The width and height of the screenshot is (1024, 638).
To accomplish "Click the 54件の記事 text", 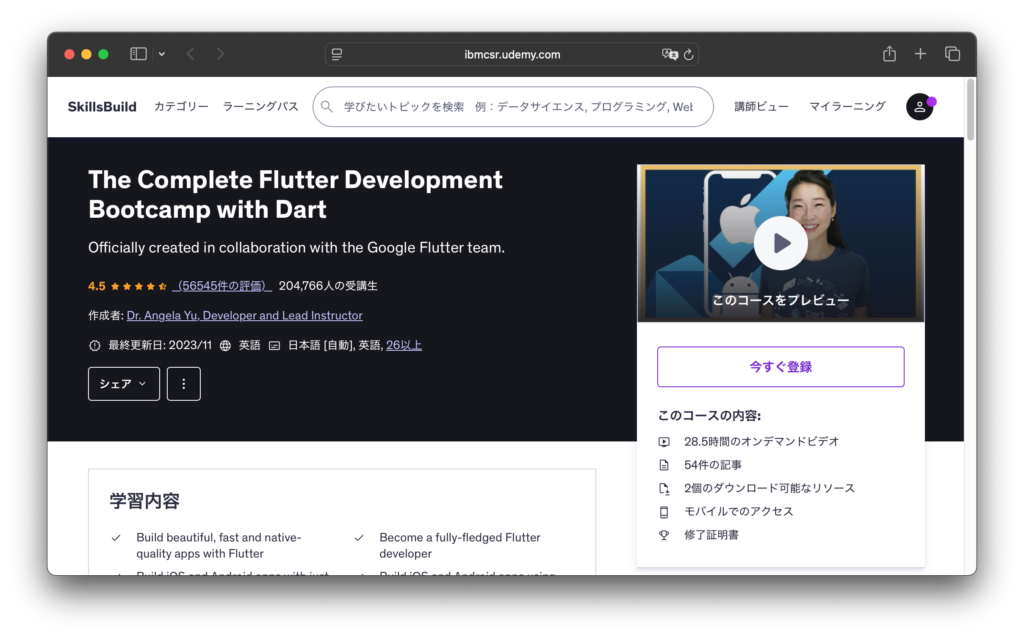I will coord(712,465).
